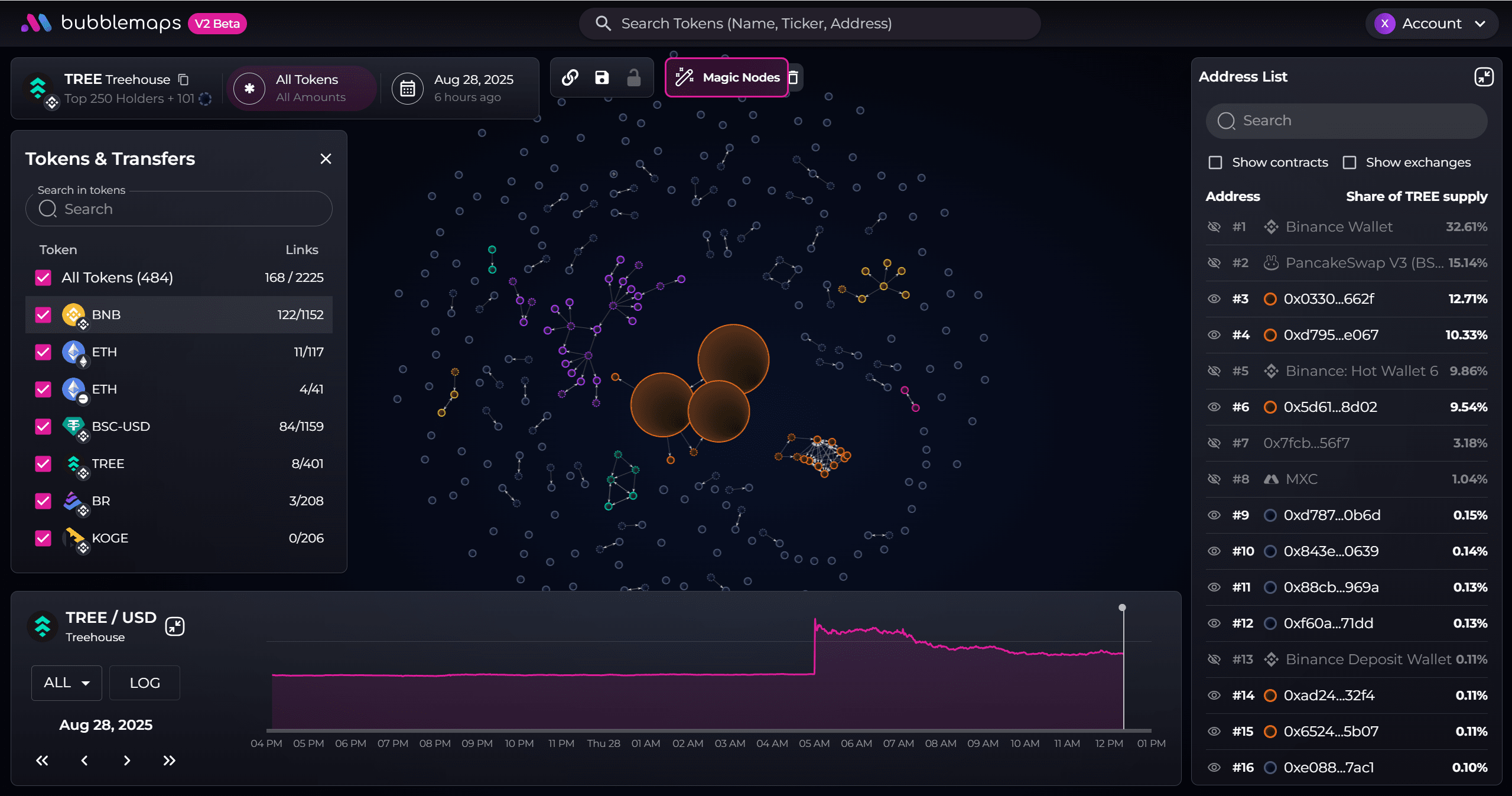Image resolution: width=1512 pixels, height=796 pixels.
Task: Expand the ALL timeframe dropdown
Action: (x=66, y=683)
